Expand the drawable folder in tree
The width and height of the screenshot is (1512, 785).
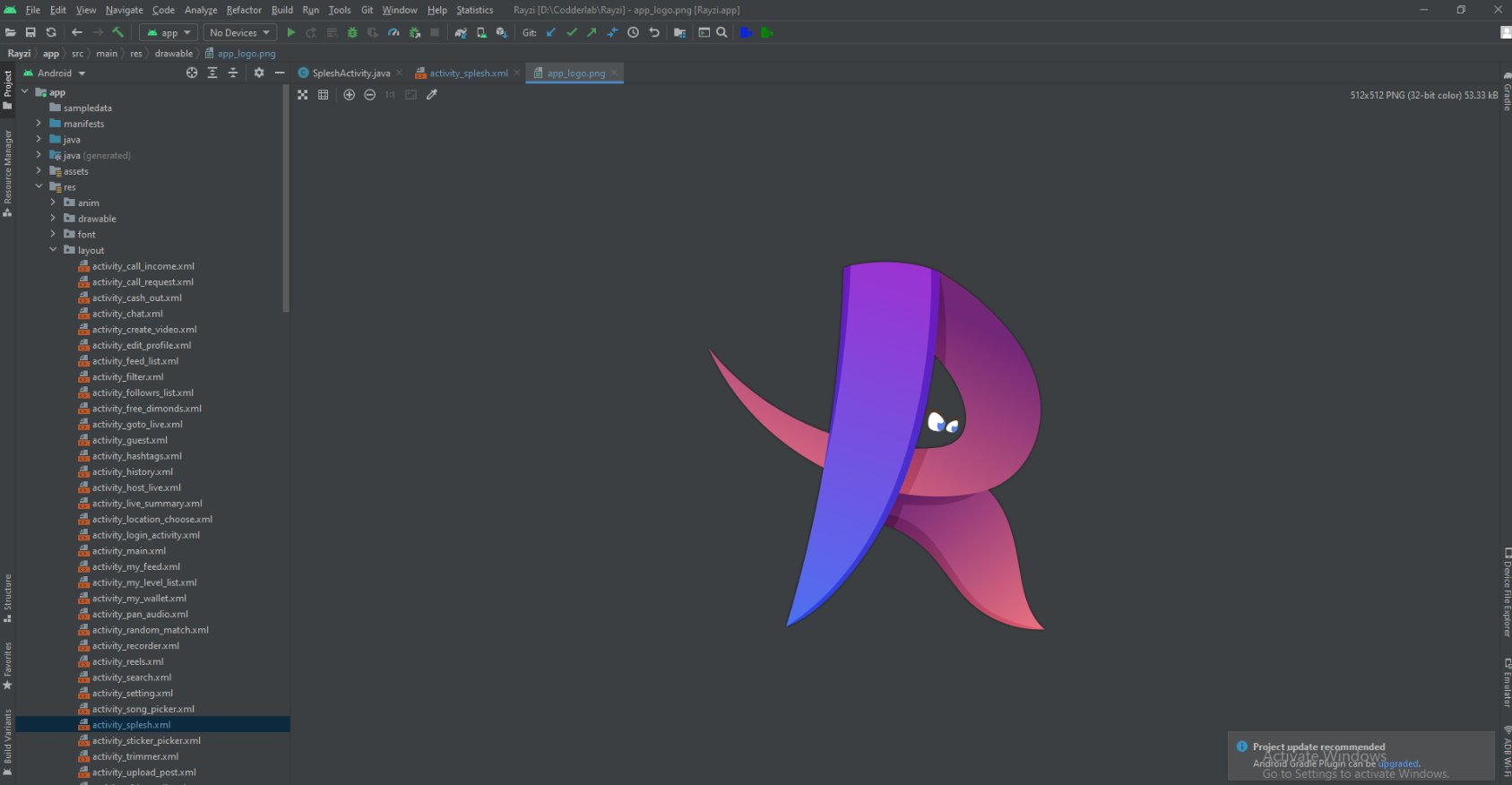(x=53, y=219)
